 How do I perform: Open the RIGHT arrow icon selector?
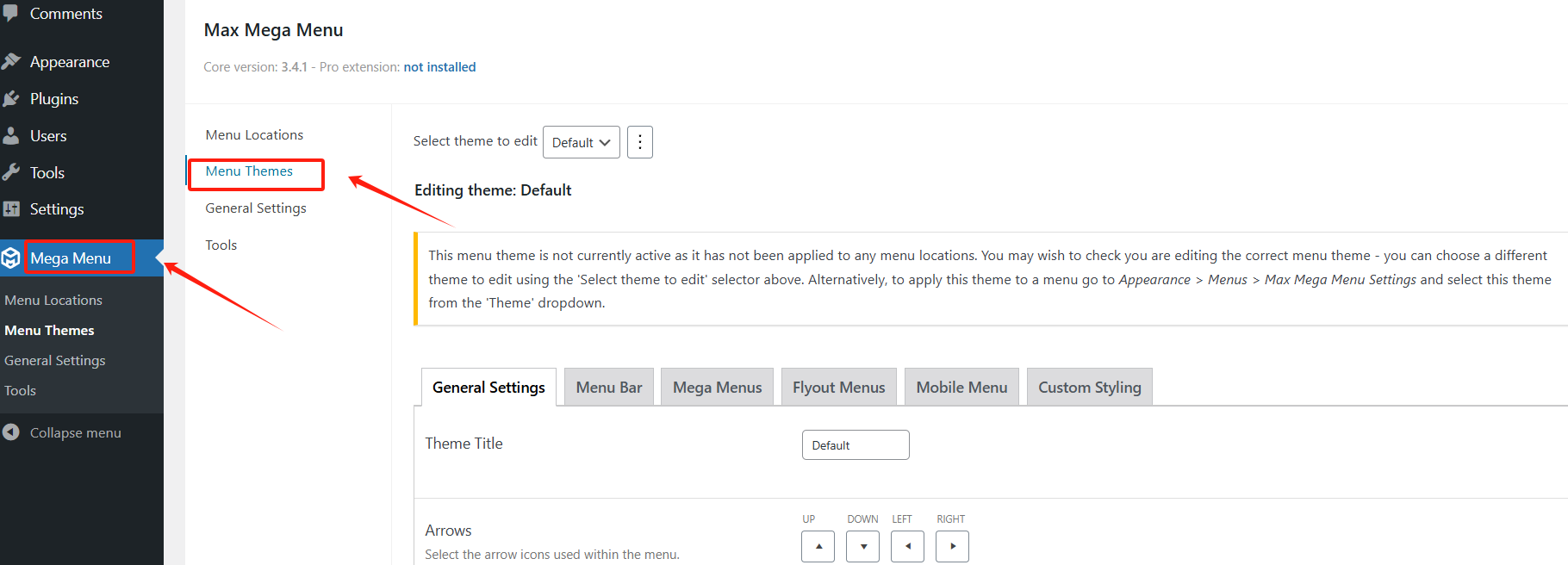pos(952,546)
